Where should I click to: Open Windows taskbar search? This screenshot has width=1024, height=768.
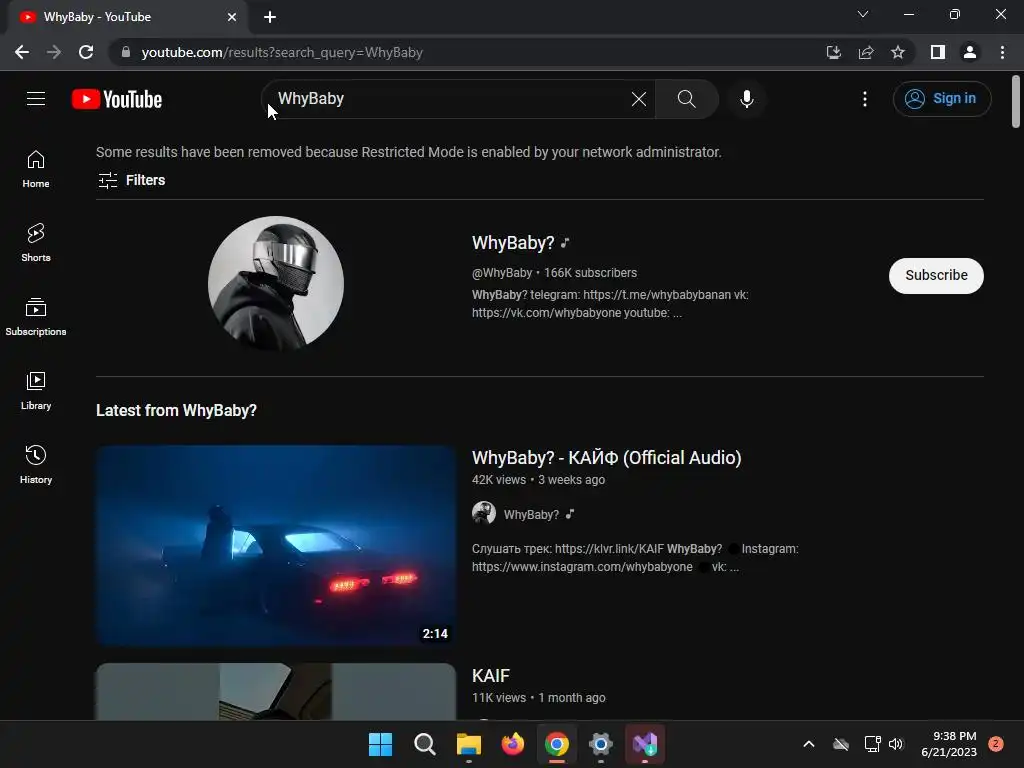coord(424,744)
